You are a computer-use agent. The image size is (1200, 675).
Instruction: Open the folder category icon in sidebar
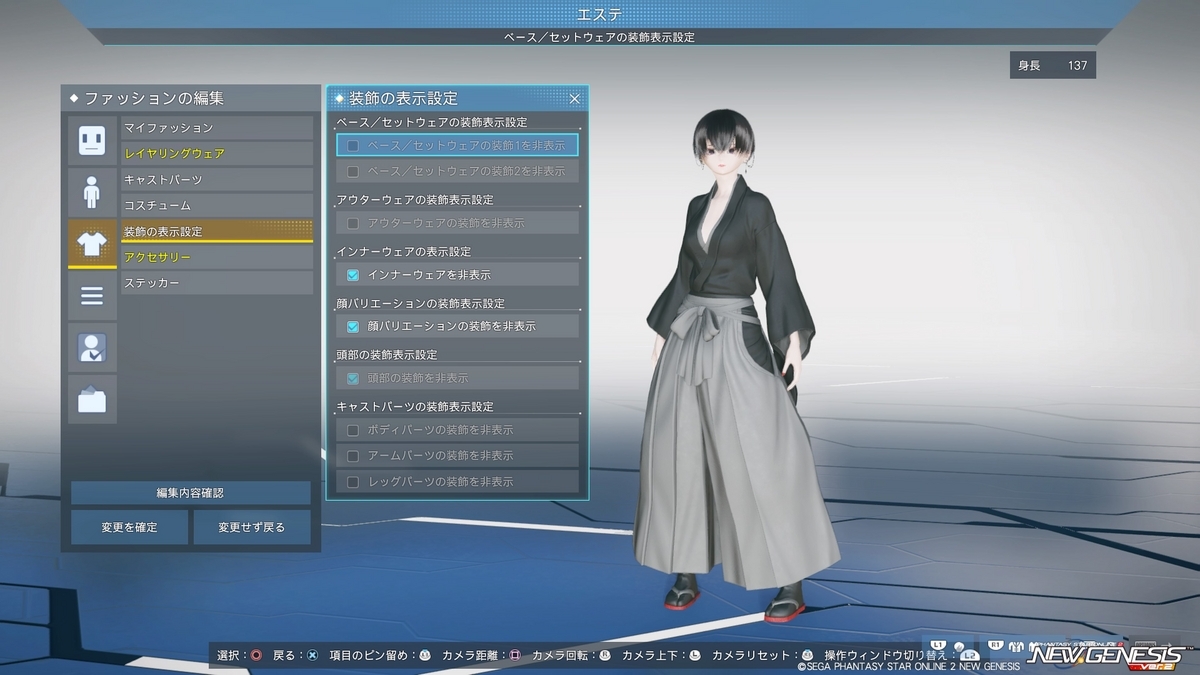tap(92, 400)
